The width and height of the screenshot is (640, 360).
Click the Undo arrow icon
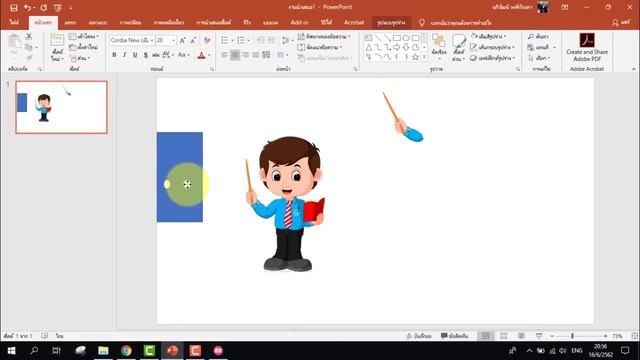click(27, 7)
